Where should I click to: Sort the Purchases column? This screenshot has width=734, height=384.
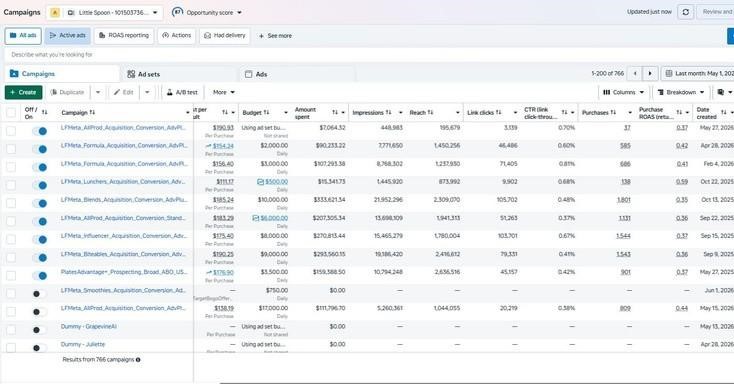click(613, 112)
